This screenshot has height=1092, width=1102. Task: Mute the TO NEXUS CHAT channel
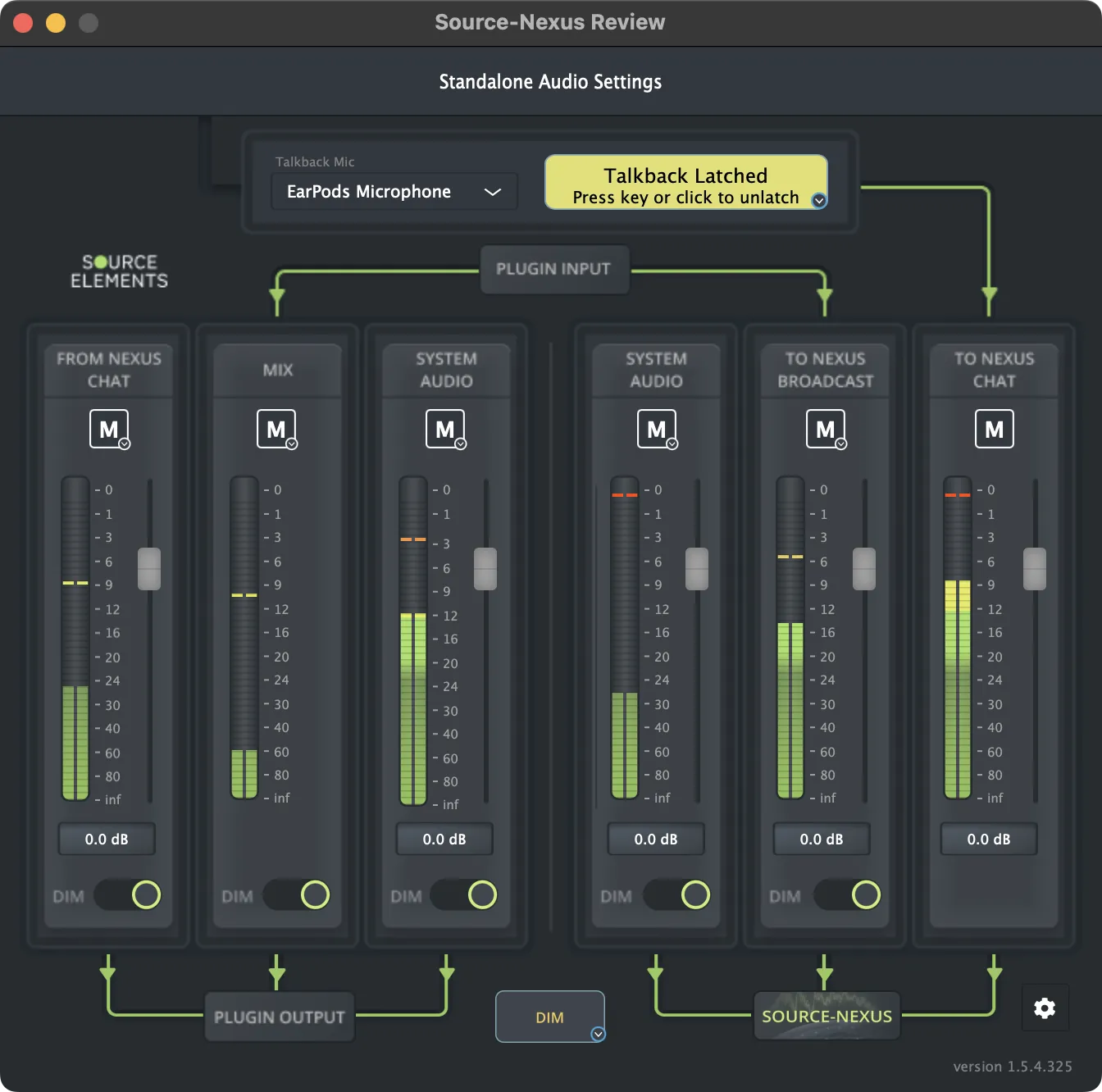[x=995, y=429]
